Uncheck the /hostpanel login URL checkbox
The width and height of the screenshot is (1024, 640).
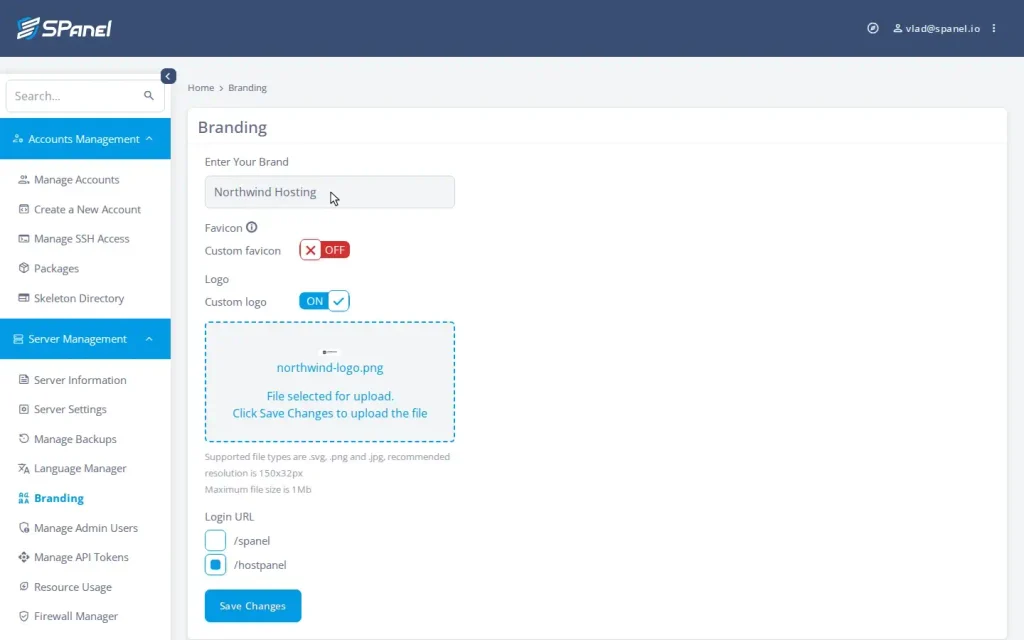click(x=216, y=564)
